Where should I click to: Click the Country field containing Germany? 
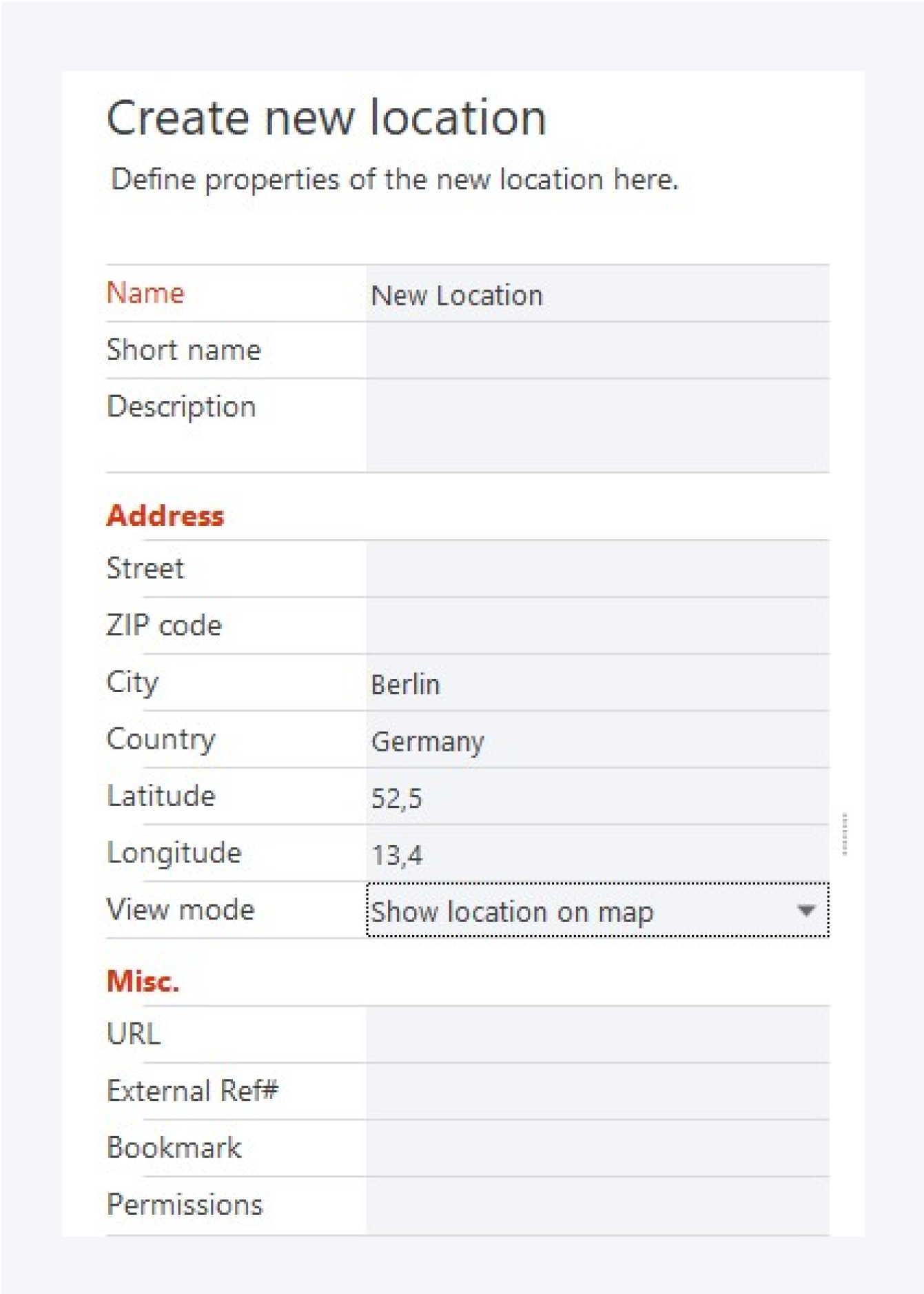597,741
